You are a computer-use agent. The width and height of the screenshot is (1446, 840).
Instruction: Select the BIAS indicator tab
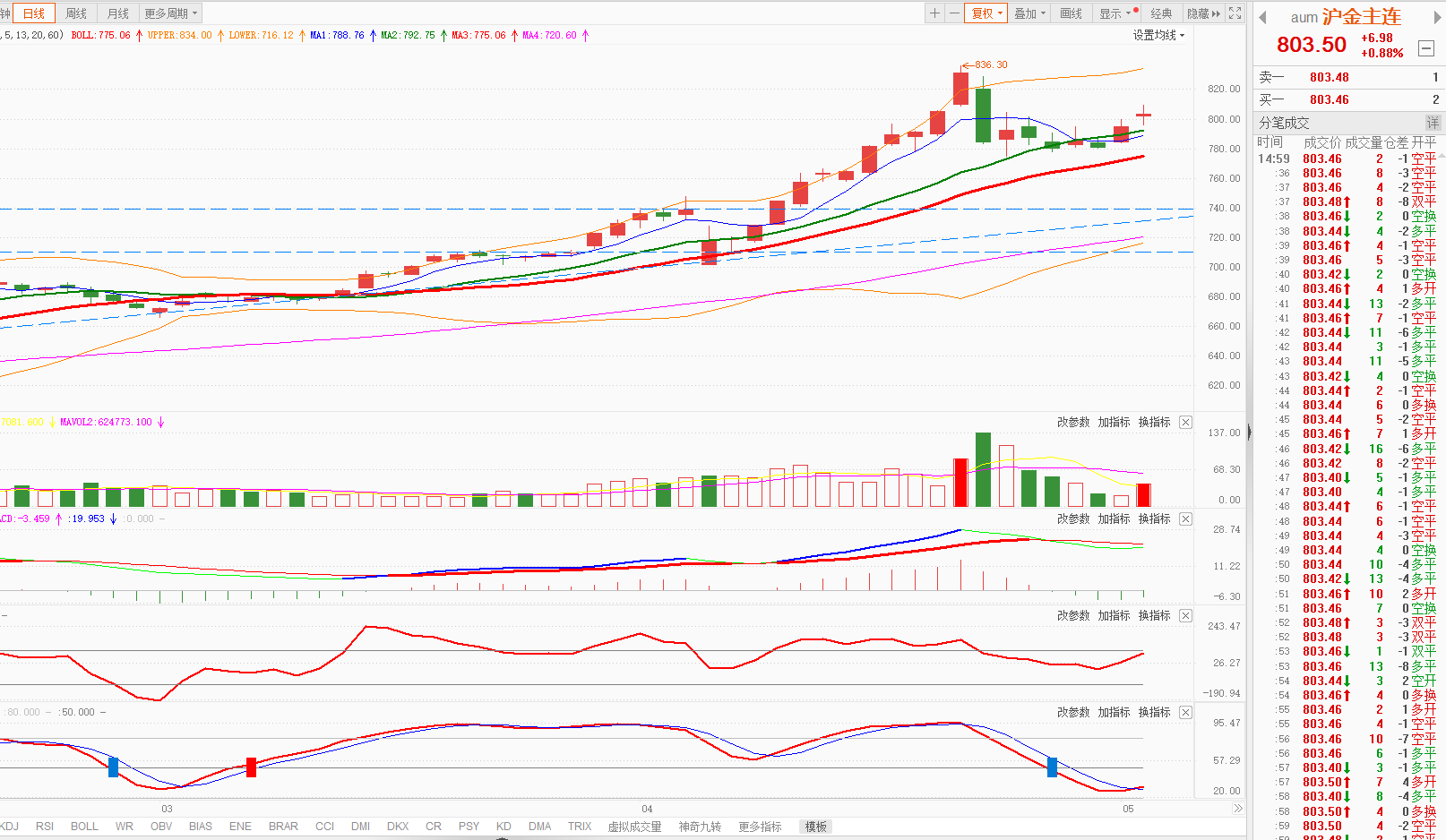pyautogui.click(x=201, y=827)
